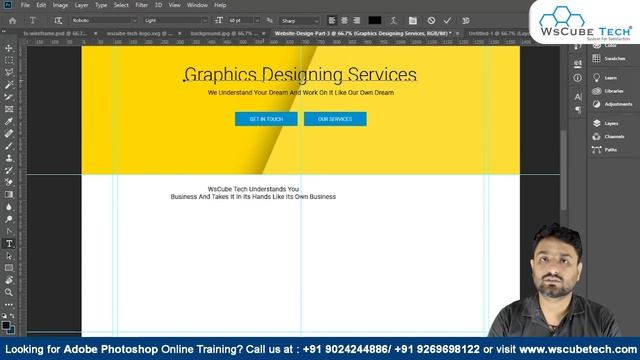The height and width of the screenshot is (360, 640).
Task: Open the font size dropdown arrow
Action: click(x=257, y=20)
